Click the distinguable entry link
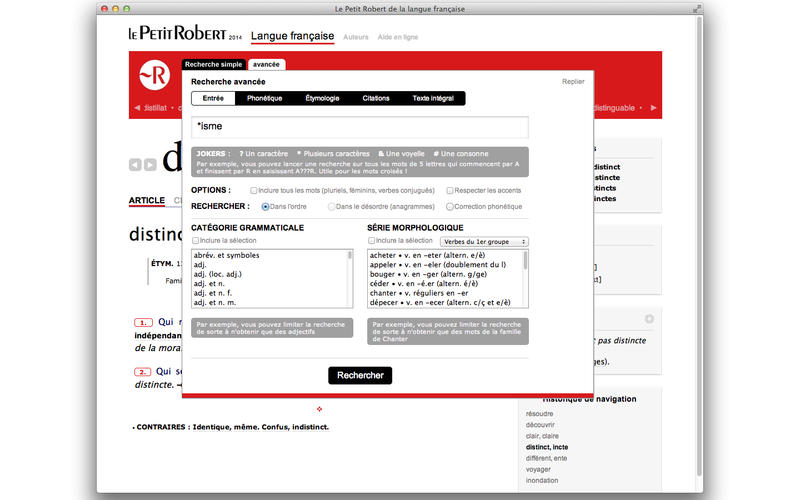The width and height of the screenshot is (800, 500). click(x=614, y=108)
